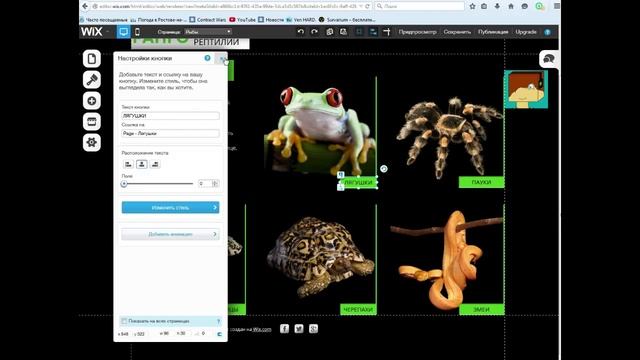Click Preview in the Wix top bar
Image resolution: width=640 pixels, height=360 pixels.
[x=418, y=32]
